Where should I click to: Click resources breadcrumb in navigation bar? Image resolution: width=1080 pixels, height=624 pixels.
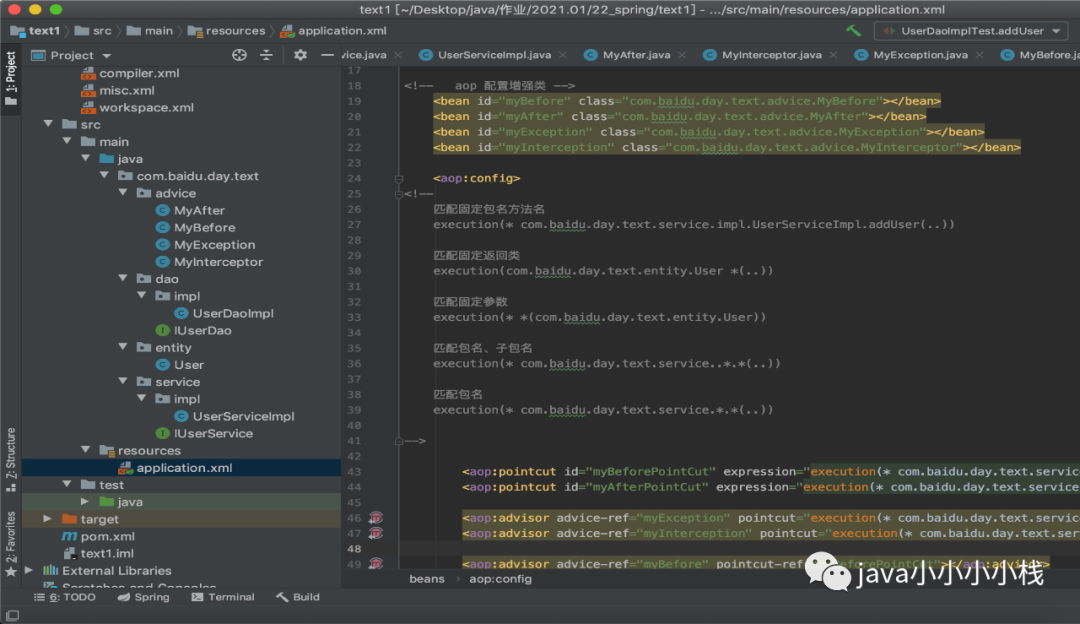point(227,31)
